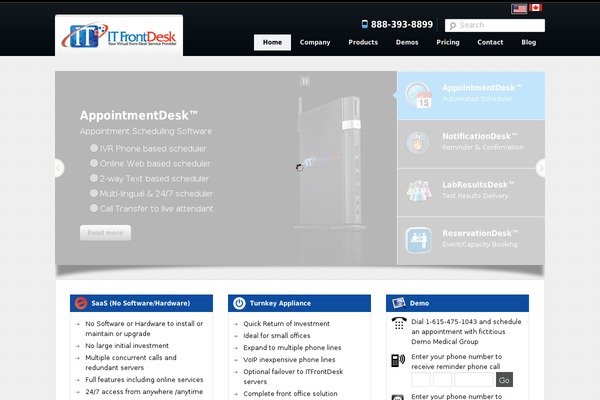Click the magnifier icon in search box
Screen dimensions: 600x400
(x=453, y=26)
